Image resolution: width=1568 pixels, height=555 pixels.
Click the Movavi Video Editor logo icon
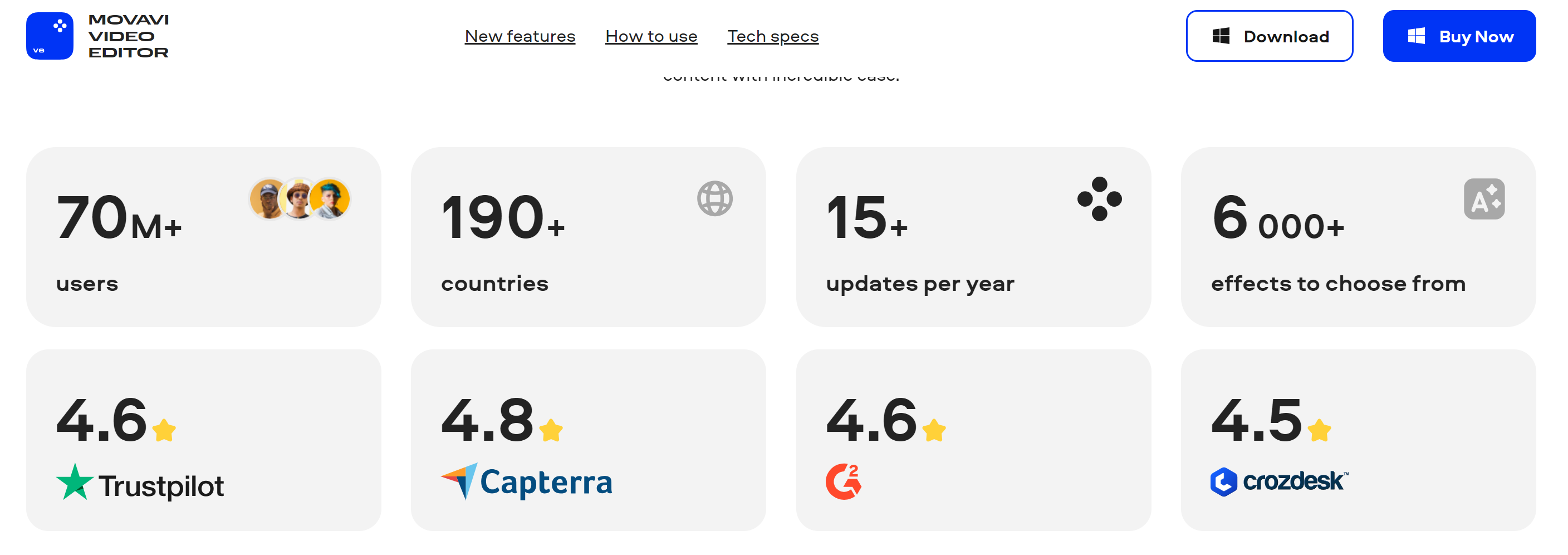(50, 36)
